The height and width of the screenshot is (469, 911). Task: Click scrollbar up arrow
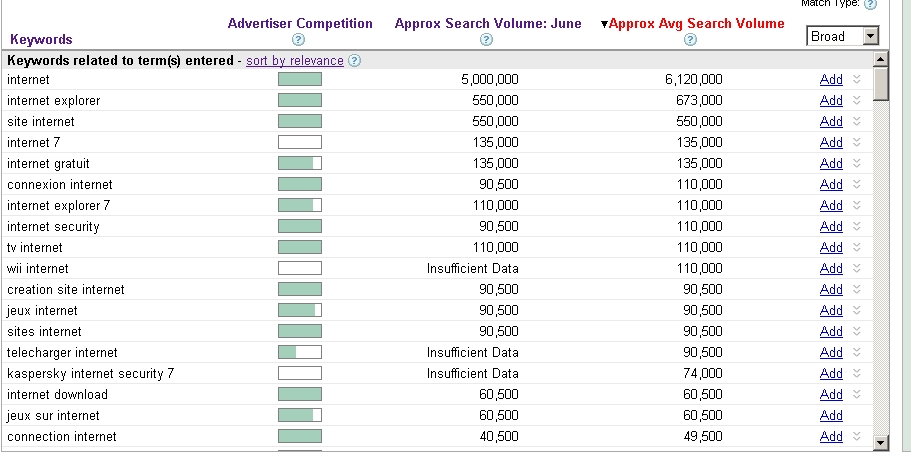pyautogui.click(x=880, y=59)
